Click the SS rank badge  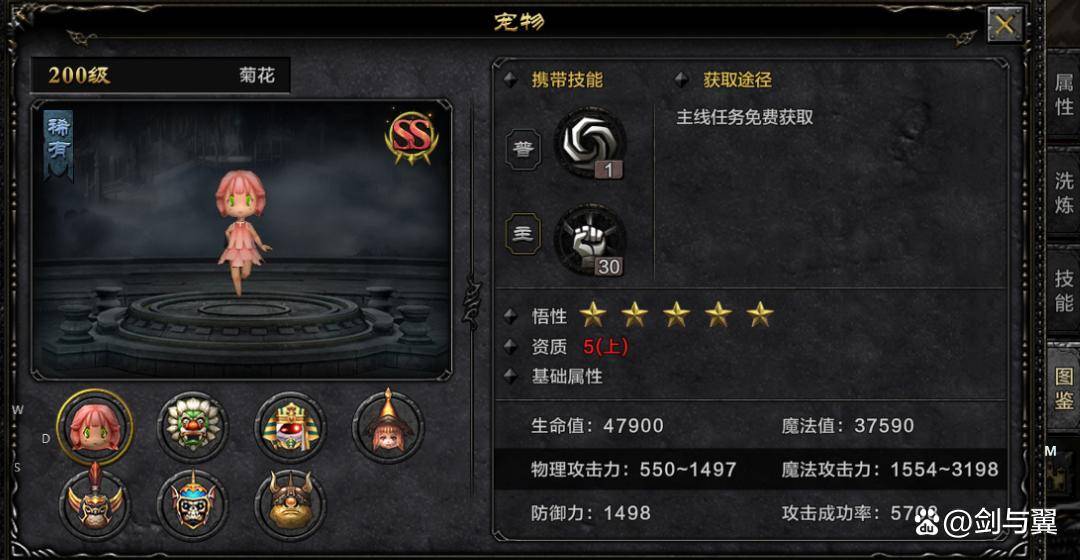tap(411, 138)
